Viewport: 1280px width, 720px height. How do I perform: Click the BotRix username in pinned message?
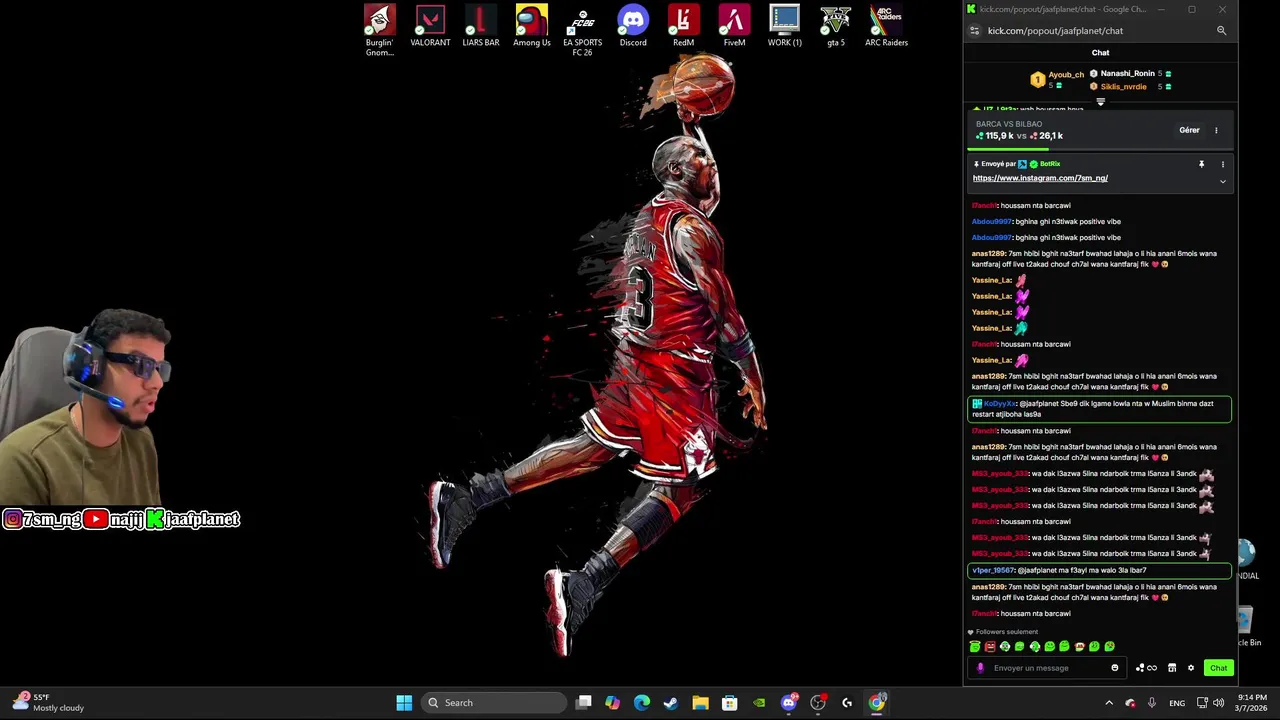pyautogui.click(x=1050, y=164)
